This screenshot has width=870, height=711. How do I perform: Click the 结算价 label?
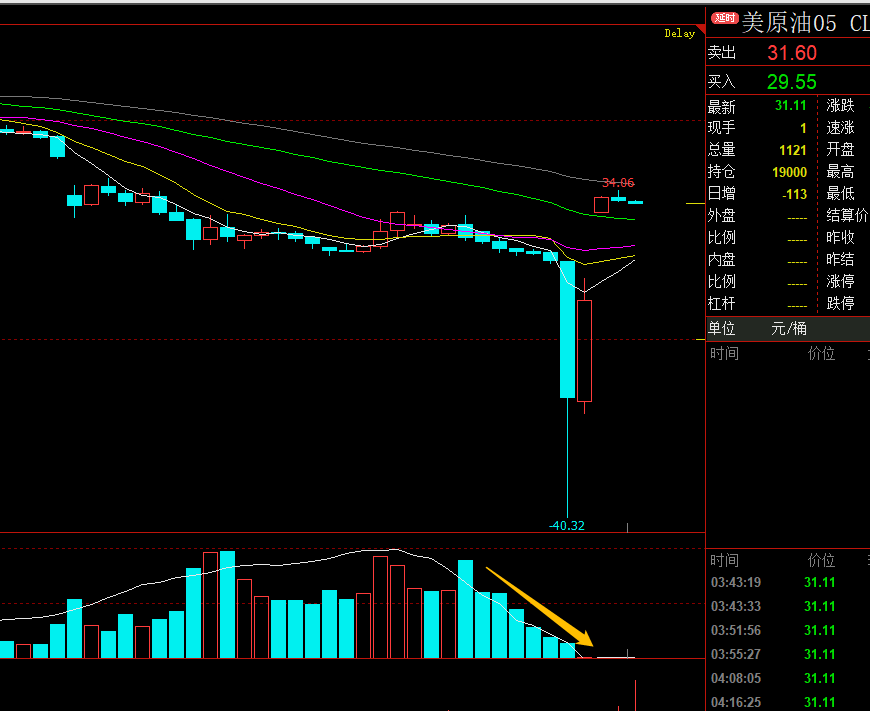coord(847,215)
